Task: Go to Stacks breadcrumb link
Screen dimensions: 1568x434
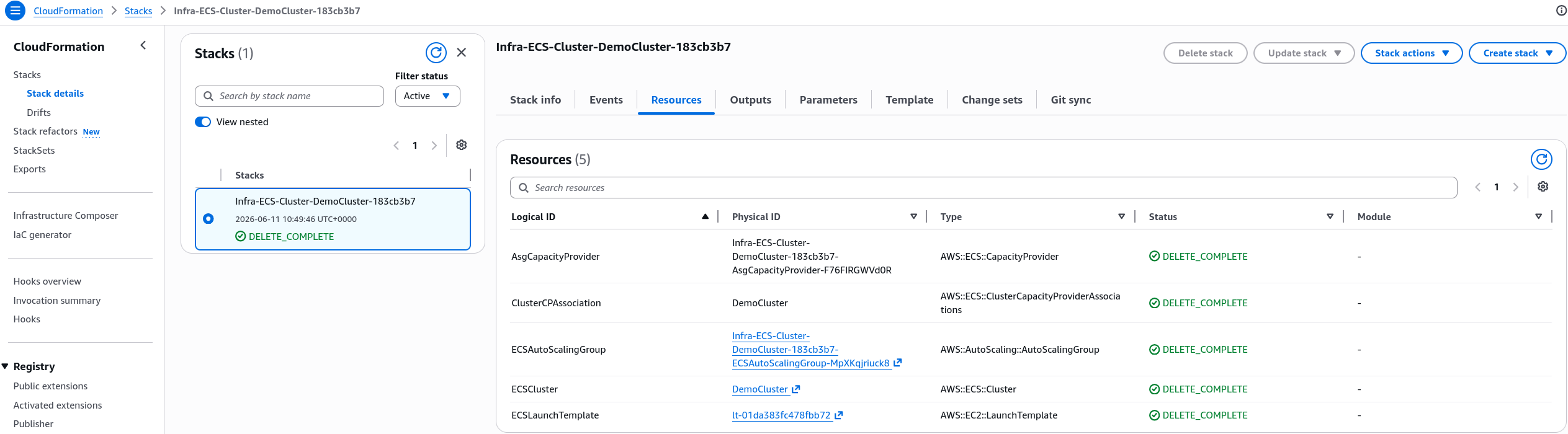Action: click(138, 11)
